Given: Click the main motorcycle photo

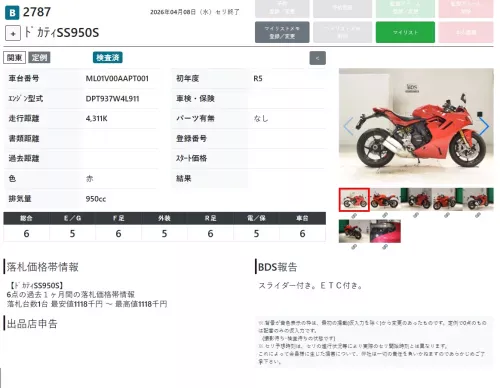Looking at the screenshot, I should (x=416, y=126).
